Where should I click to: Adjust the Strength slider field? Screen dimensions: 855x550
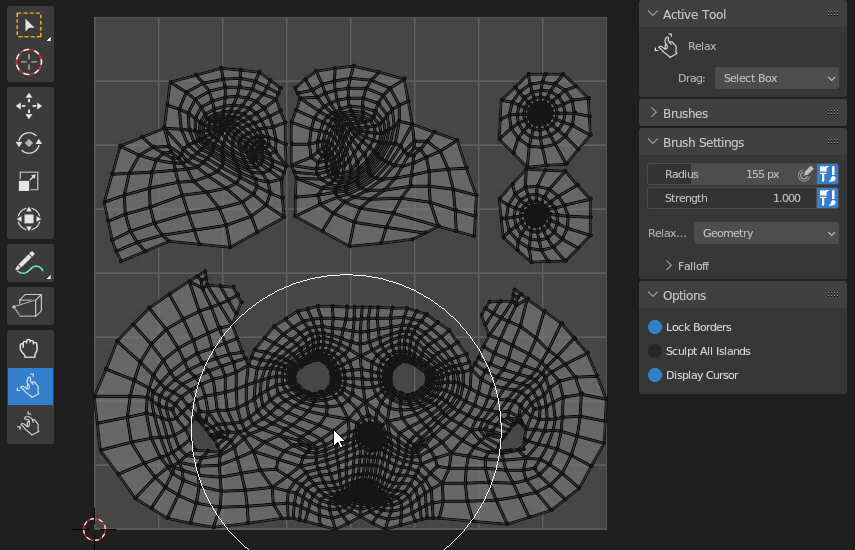[731, 198]
